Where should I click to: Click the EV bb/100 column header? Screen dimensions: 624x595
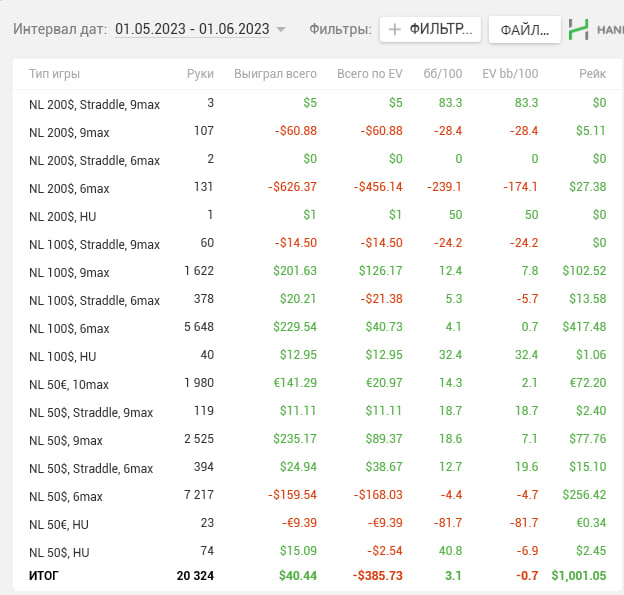510,74
